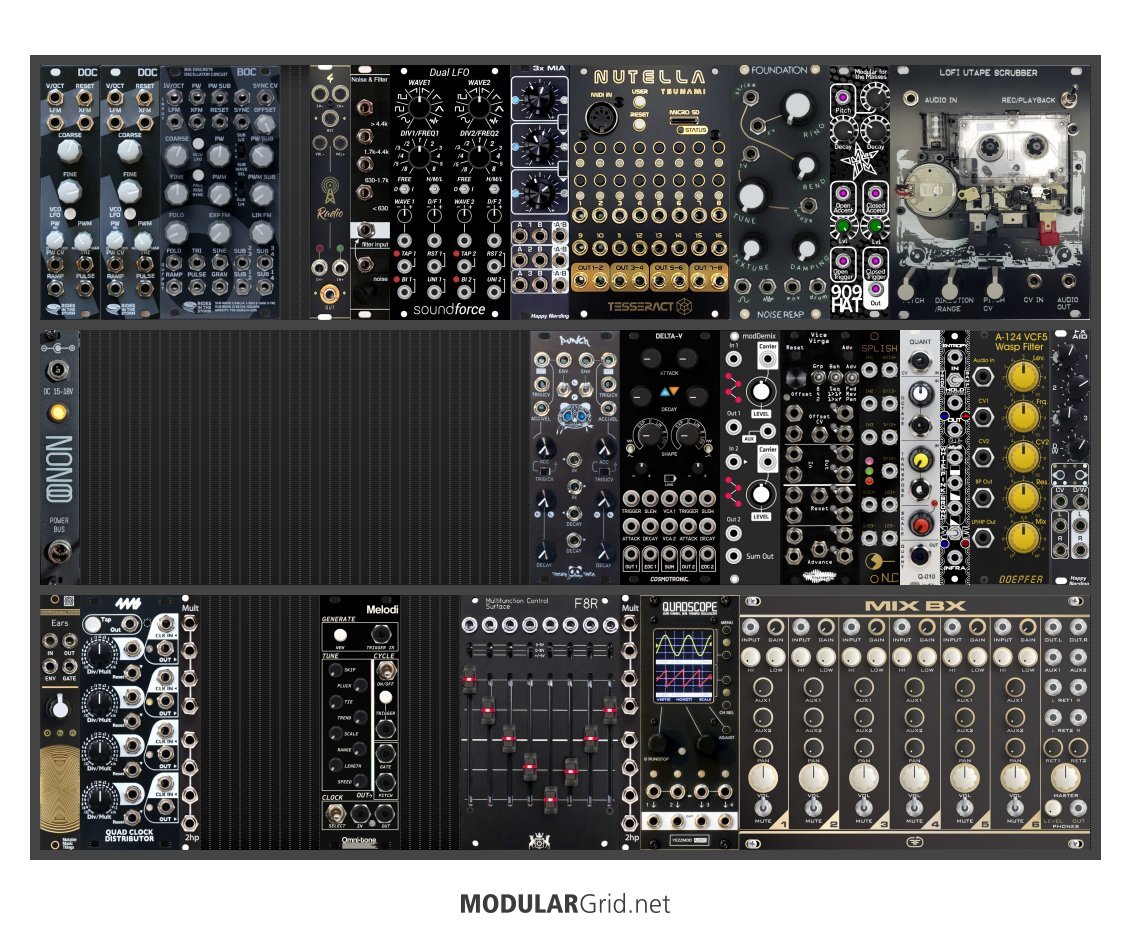Screen dimensions: 1131x925
Task: Click the PHONES jack on Mix BX
Action: [x=1078, y=808]
